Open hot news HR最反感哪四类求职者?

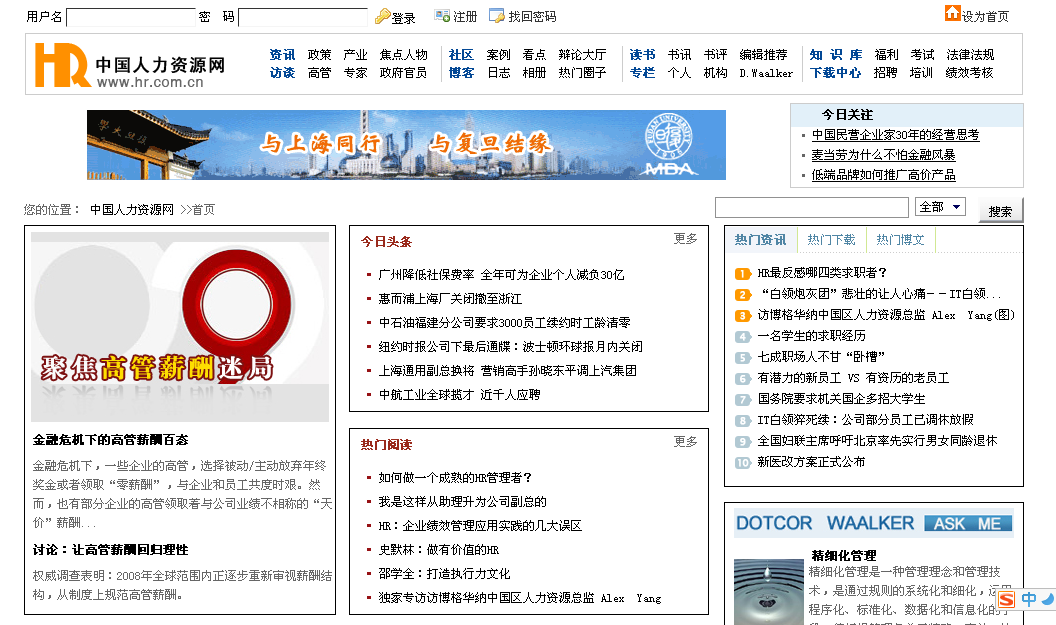(822, 273)
